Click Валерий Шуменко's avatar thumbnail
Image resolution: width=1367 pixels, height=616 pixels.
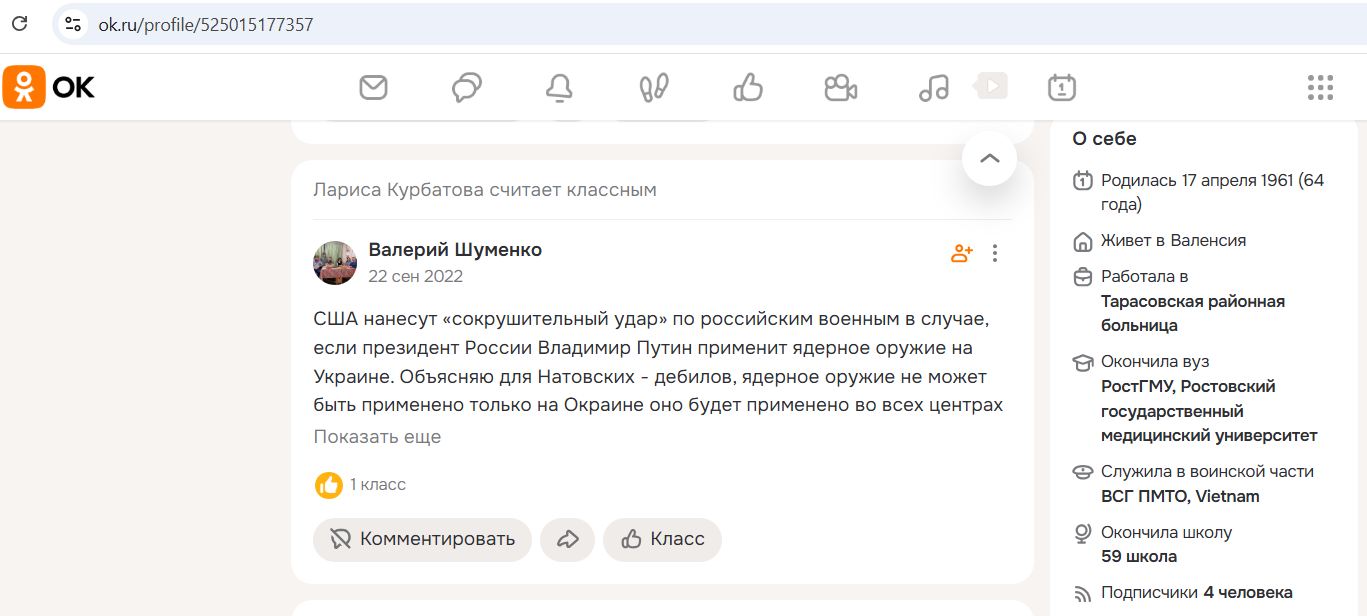[335, 262]
